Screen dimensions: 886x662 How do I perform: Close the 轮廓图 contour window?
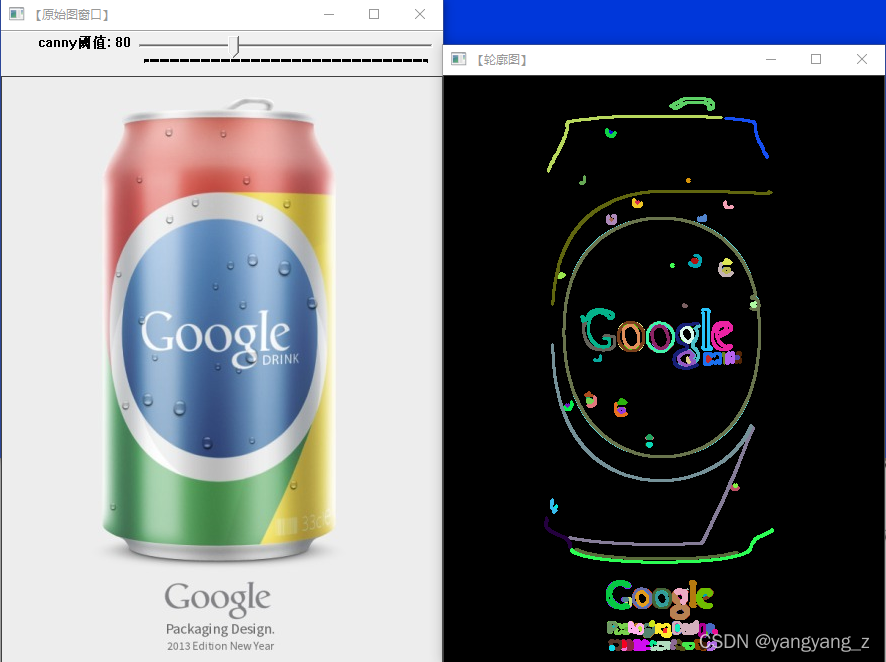coord(862,59)
